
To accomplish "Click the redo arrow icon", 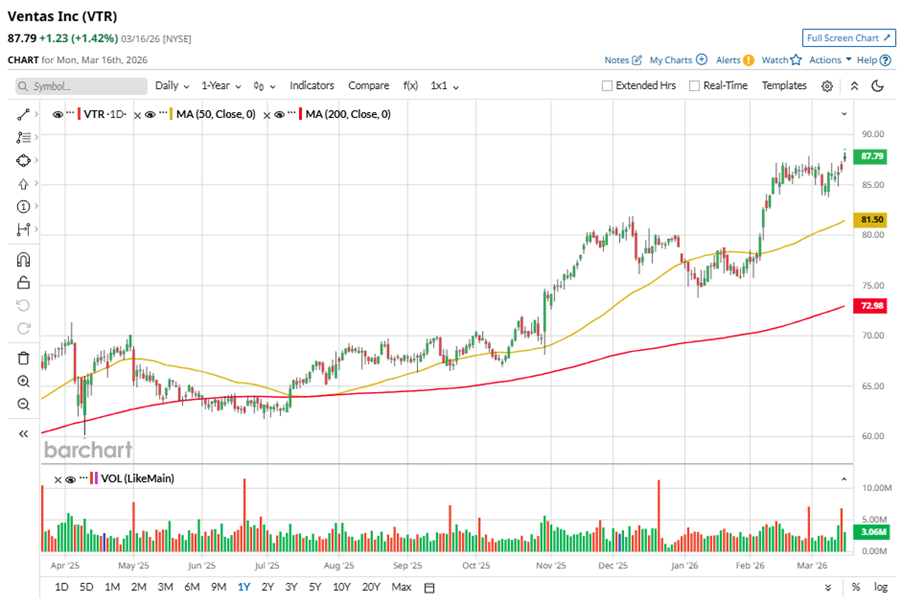I will [x=23, y=328].
